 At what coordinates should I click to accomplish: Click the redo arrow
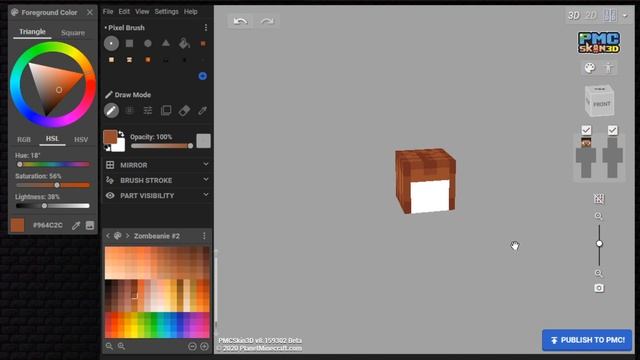click(267, 21)
